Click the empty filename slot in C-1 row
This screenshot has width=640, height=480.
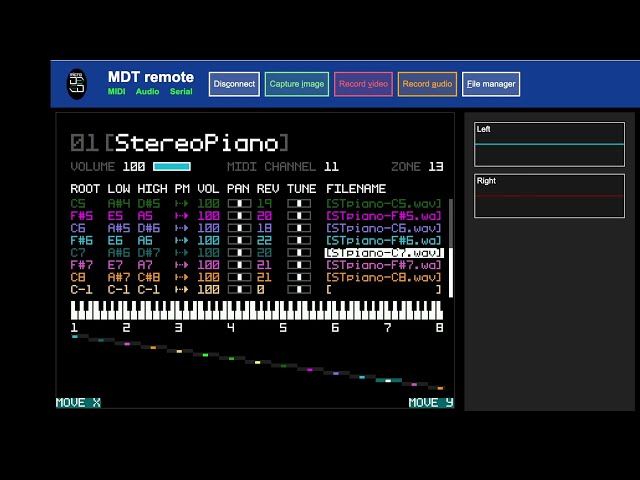(x=384, y=289)
